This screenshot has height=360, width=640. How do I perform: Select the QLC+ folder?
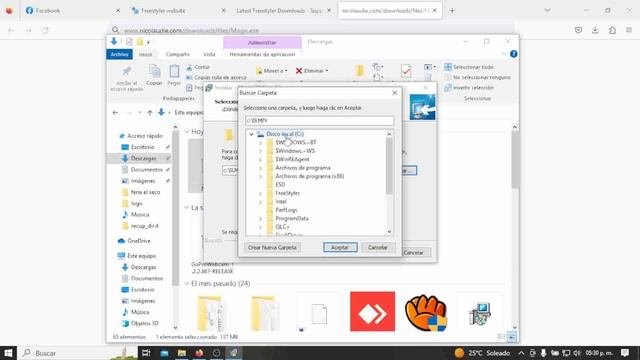point(282,227)
